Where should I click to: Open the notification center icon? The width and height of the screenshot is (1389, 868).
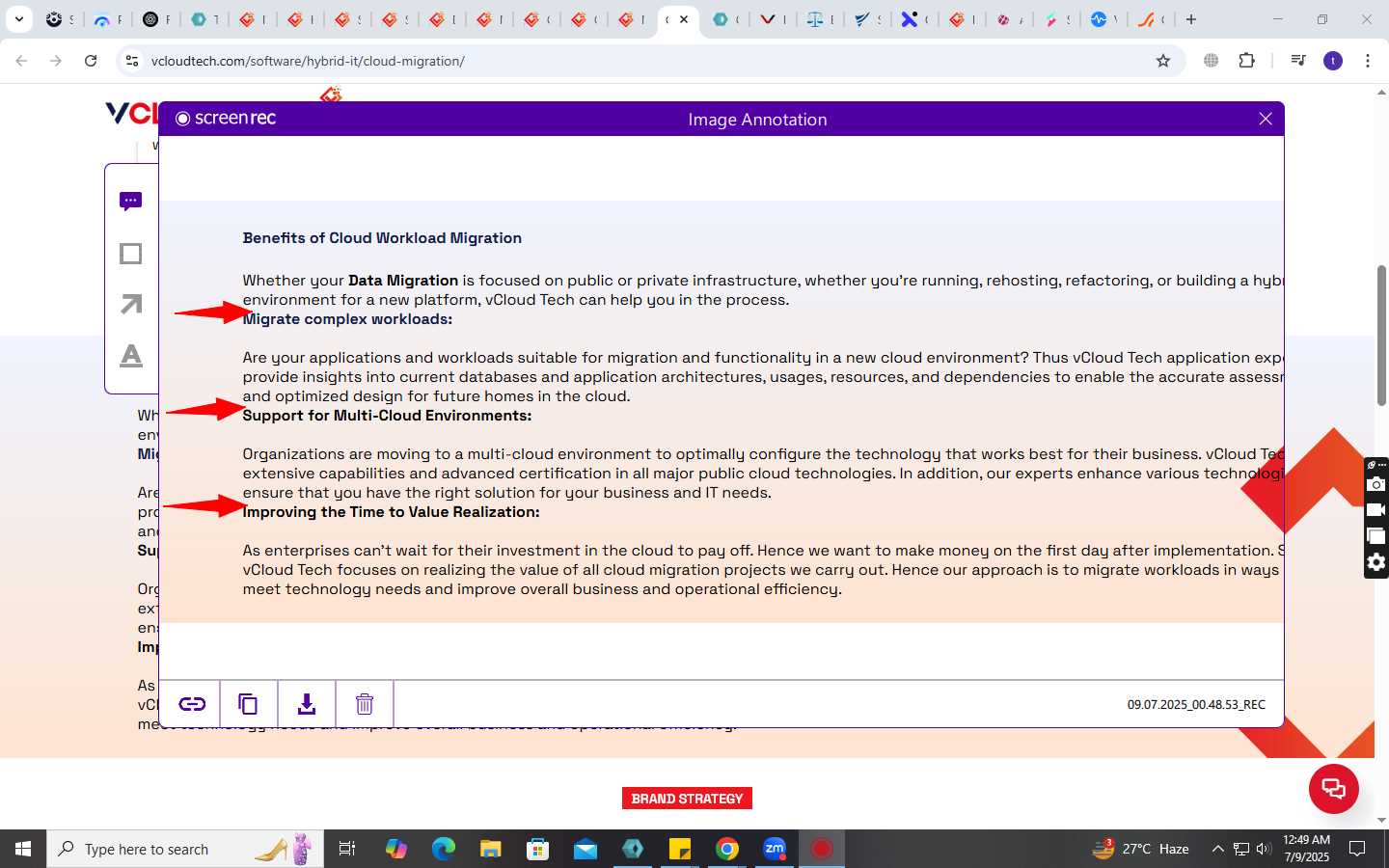[x=1357, y=849]
